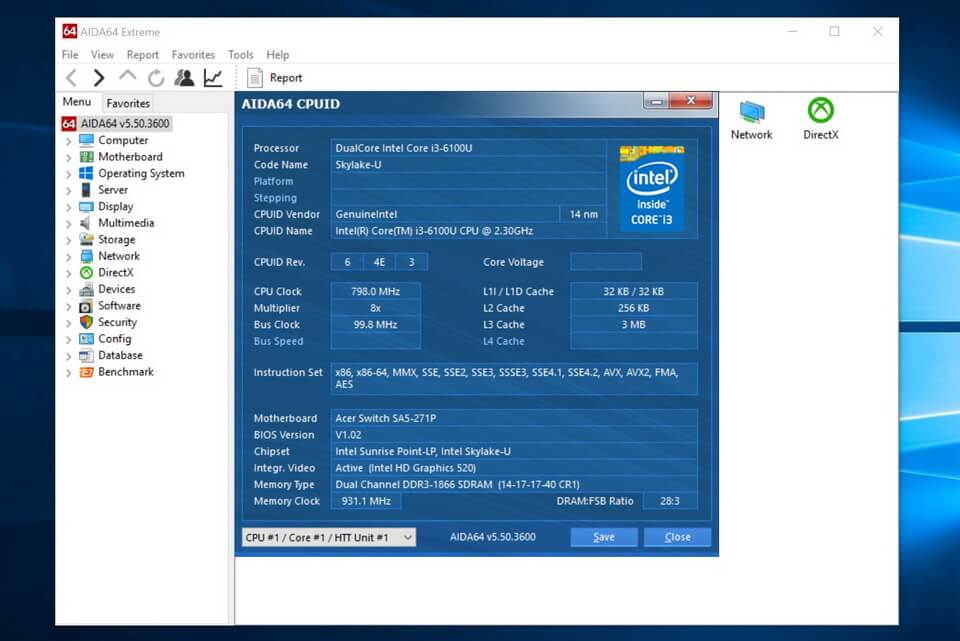Open the Help menu
Screen dimensions: 960x641
(277, 54)
